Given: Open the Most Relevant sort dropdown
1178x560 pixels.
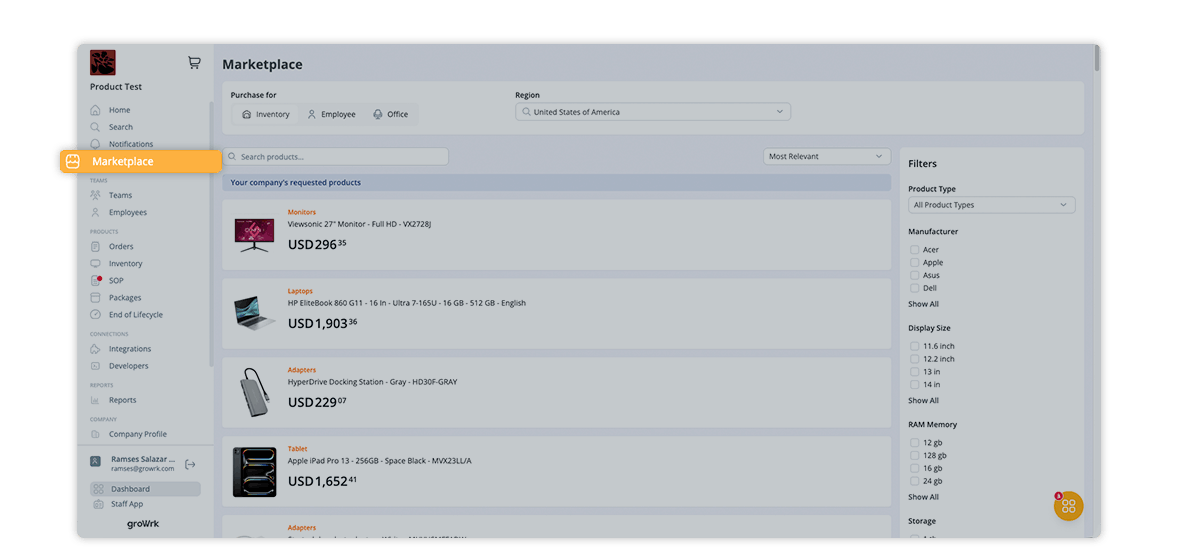Looking at the screenshot, I should pyautogui.click(x=826, y=157).
